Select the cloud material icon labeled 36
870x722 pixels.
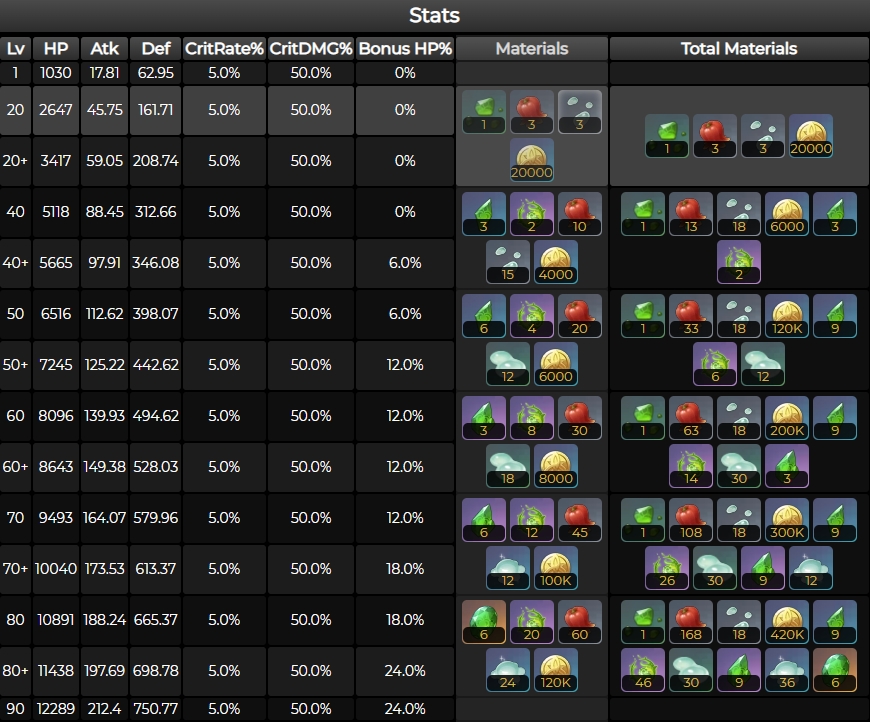pos(787,671)
